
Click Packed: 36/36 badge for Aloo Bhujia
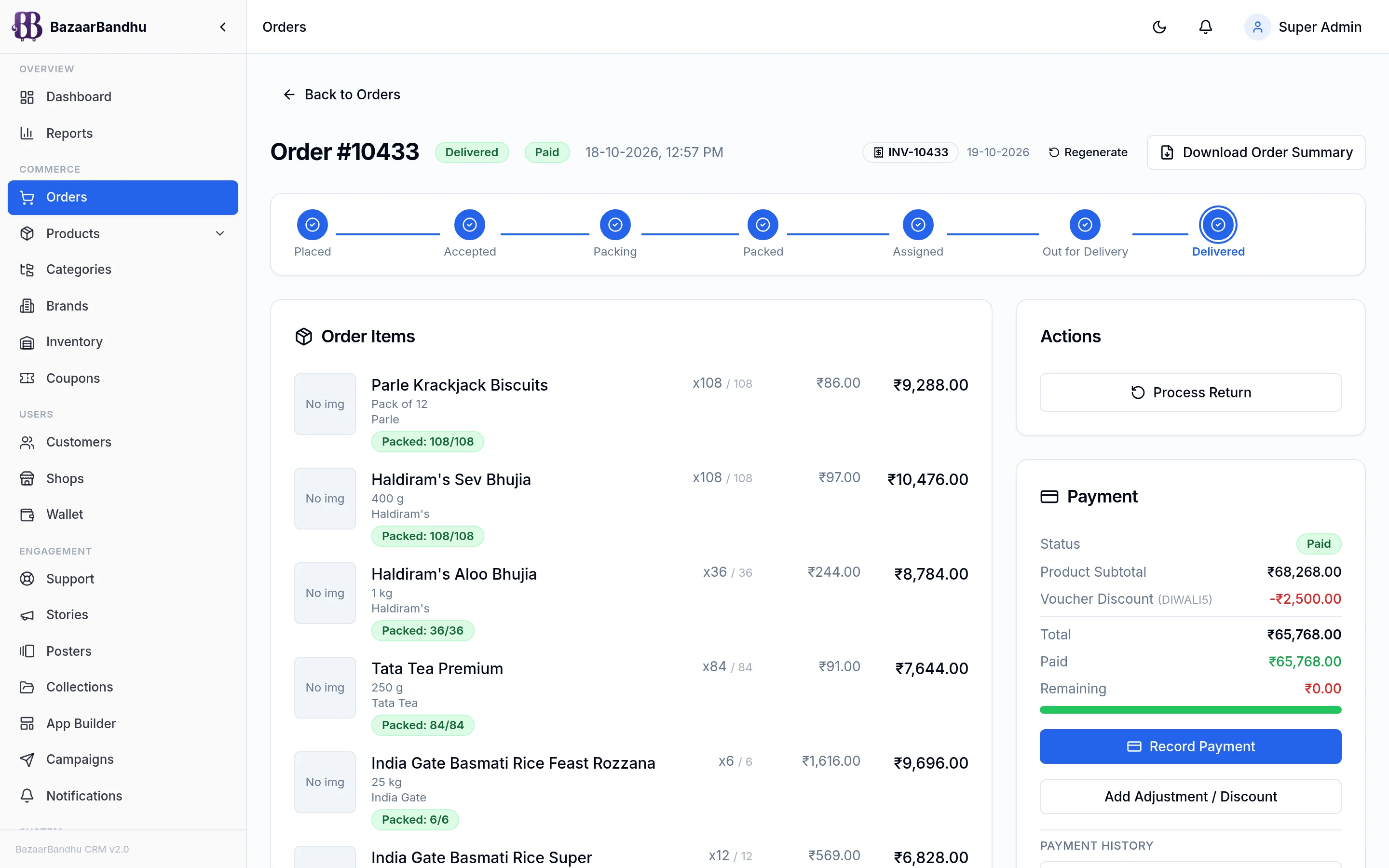[x=422, y=630]
